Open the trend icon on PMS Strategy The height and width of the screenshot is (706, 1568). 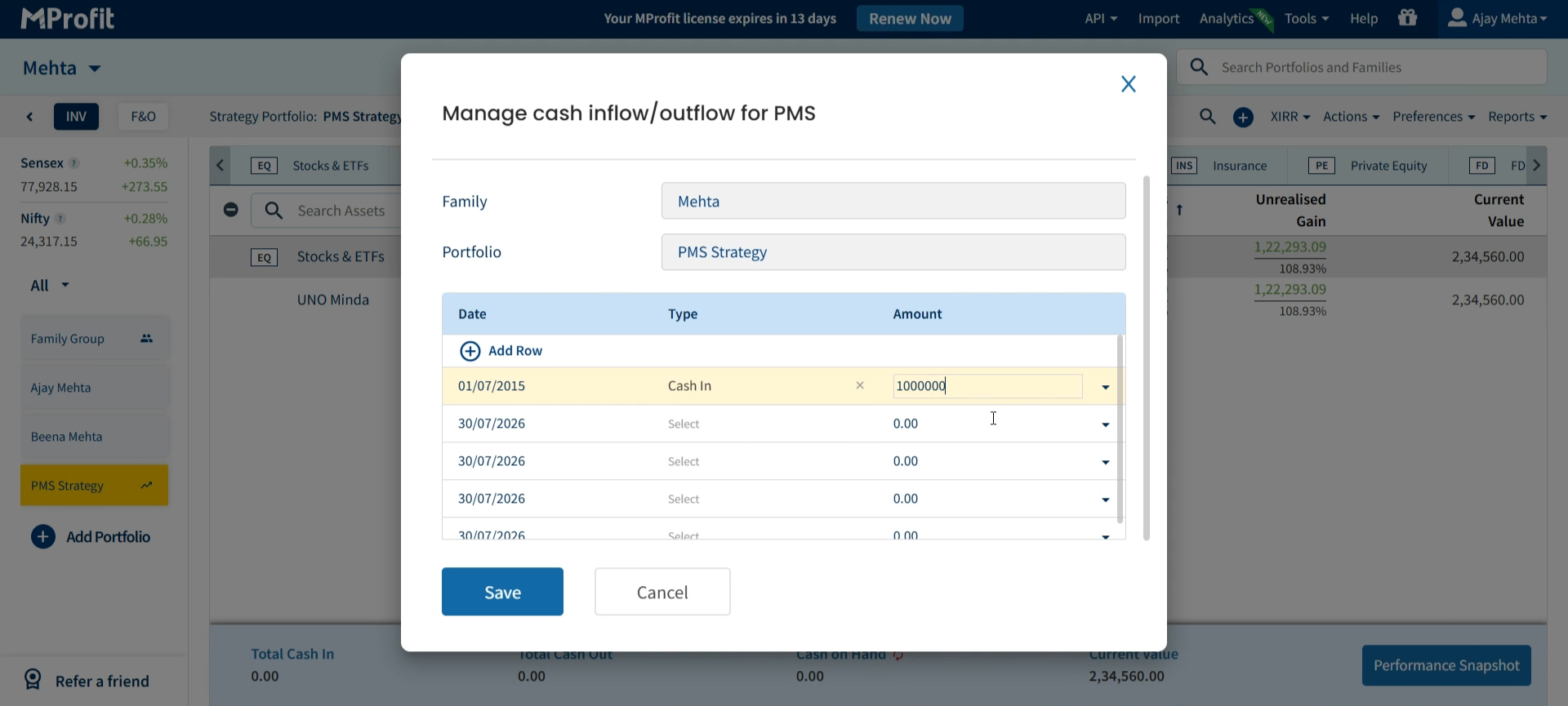(146, 485)
